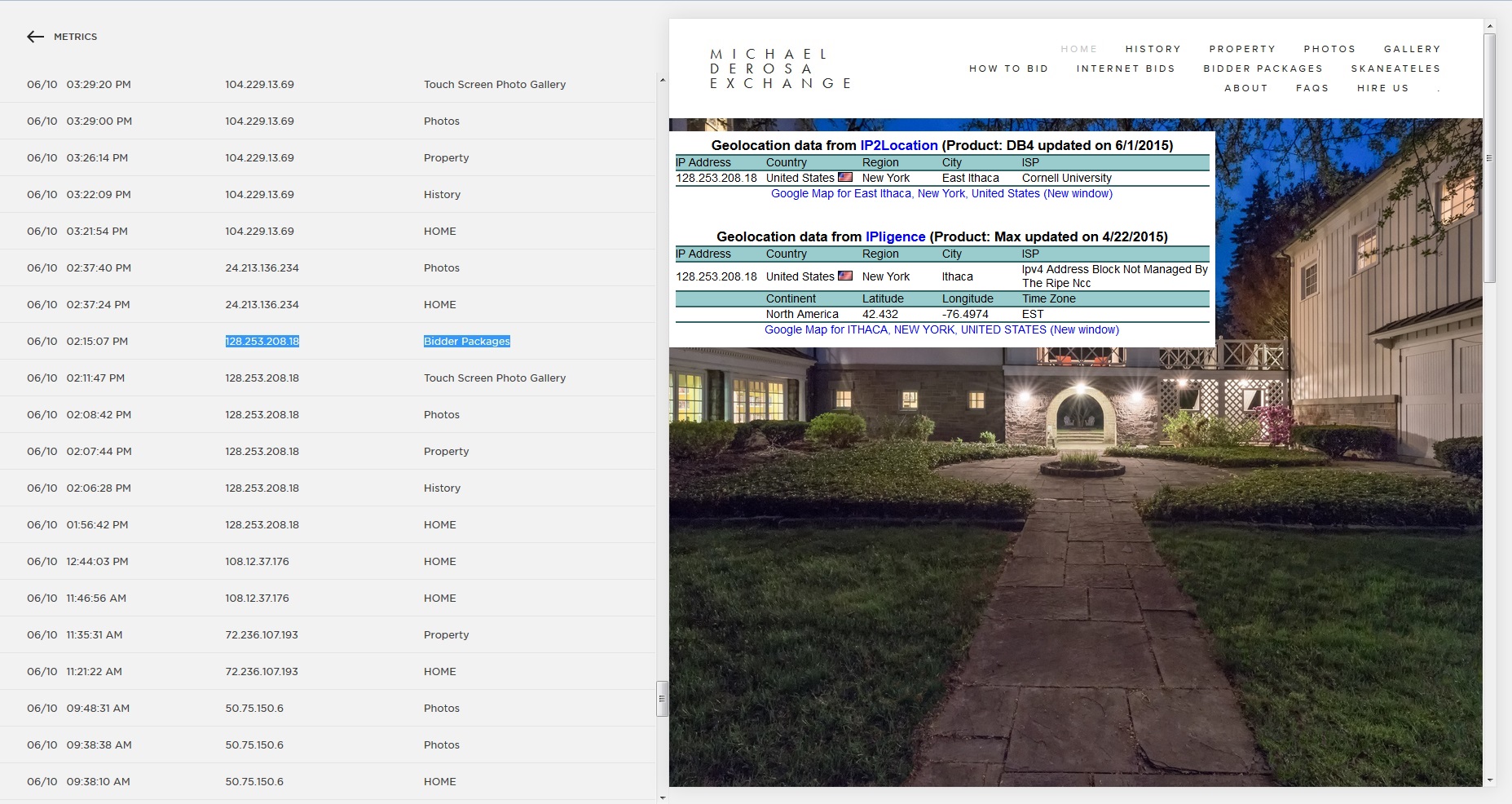This screenshot has height=804, width=1512.
Task: Open SKANEATELES nav link
Action: coord(1395,68)
